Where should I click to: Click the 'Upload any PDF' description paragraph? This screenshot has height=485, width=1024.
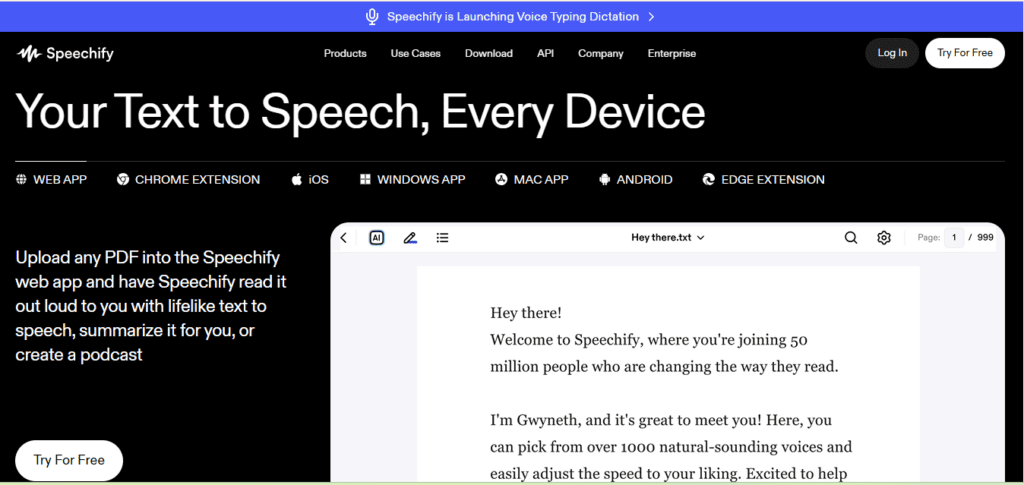click(151, 306)
